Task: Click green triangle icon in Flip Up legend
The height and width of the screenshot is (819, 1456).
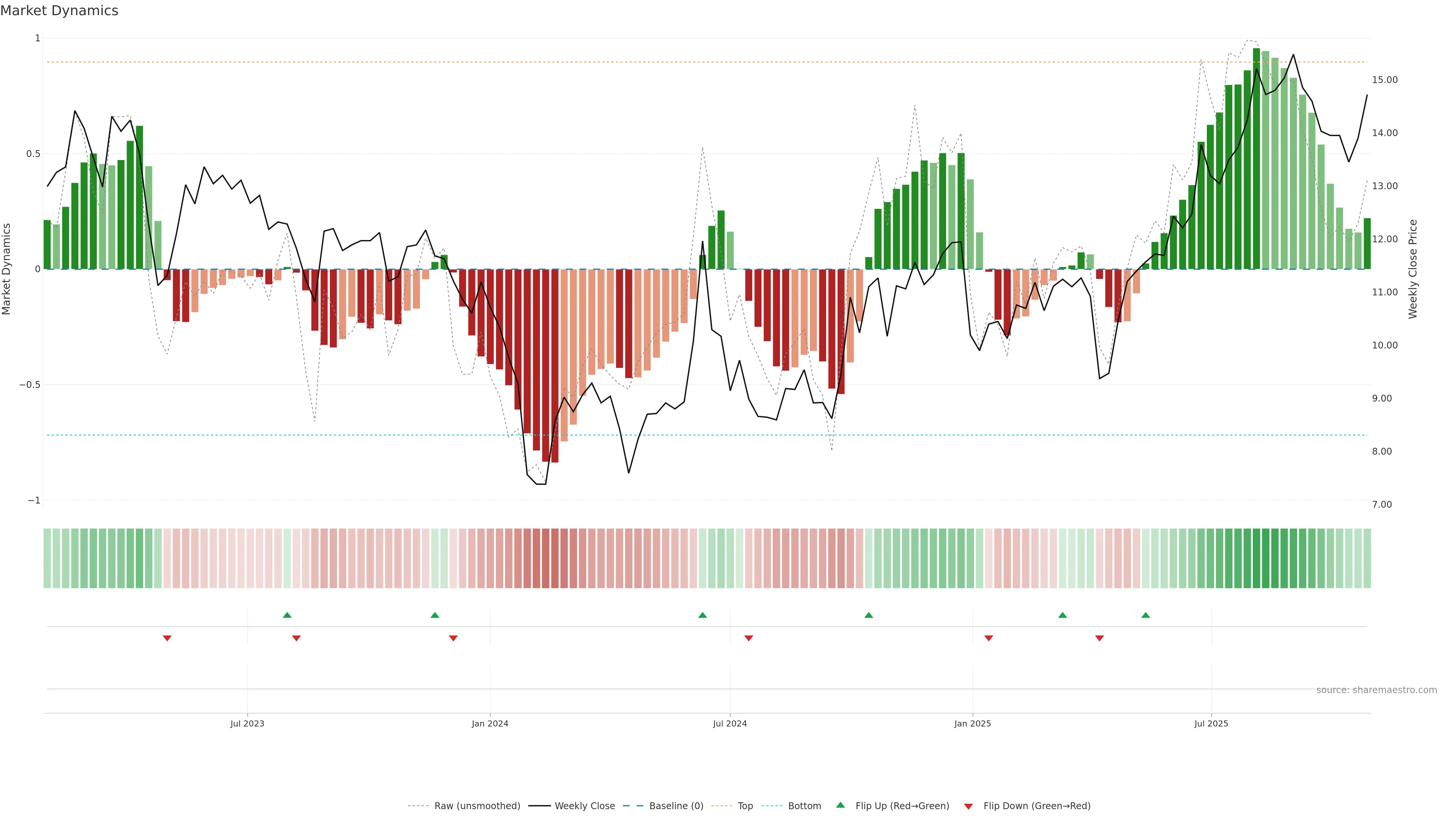Action: pos(841,805)
